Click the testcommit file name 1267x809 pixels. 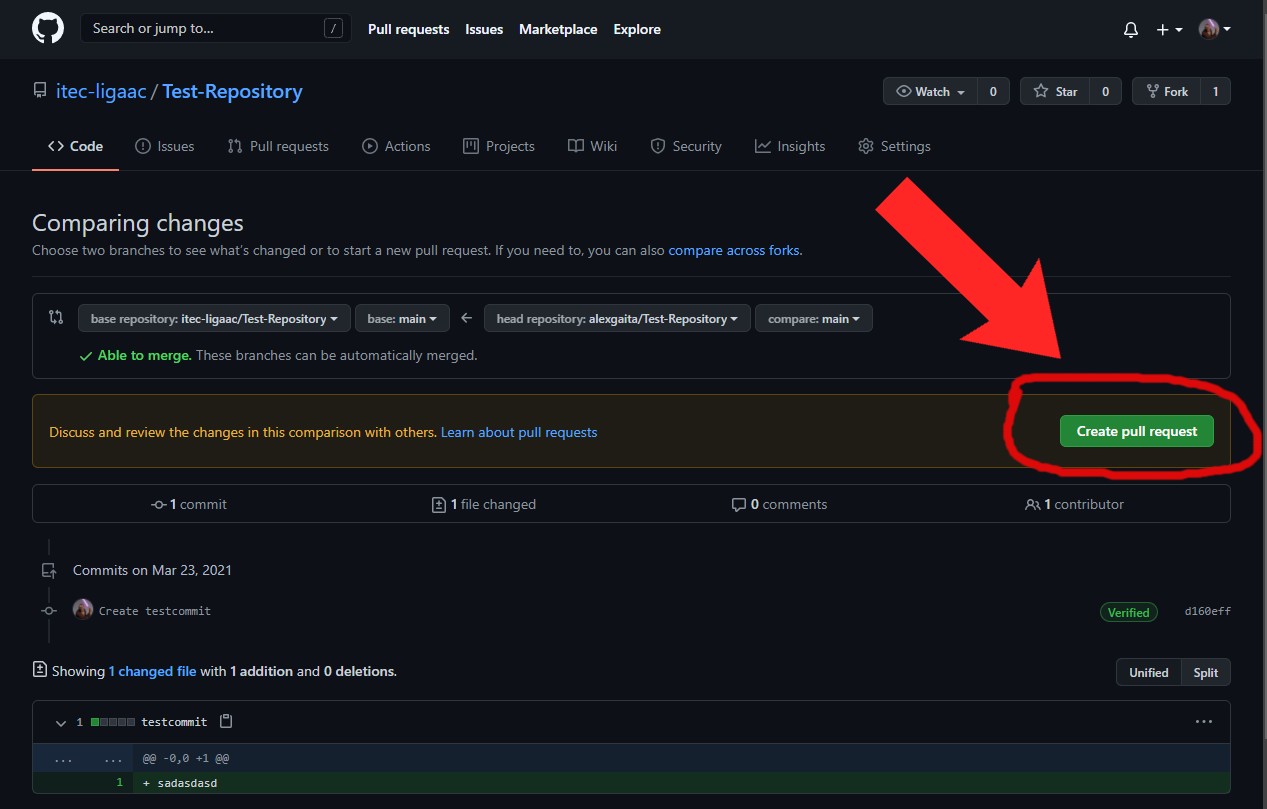(x=174, y=721)
